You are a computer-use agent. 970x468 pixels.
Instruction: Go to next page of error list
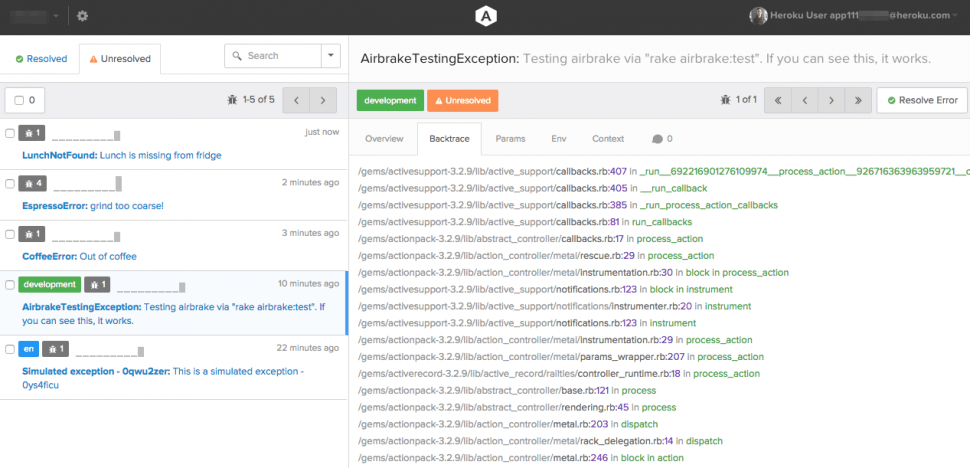pos(323,100)
